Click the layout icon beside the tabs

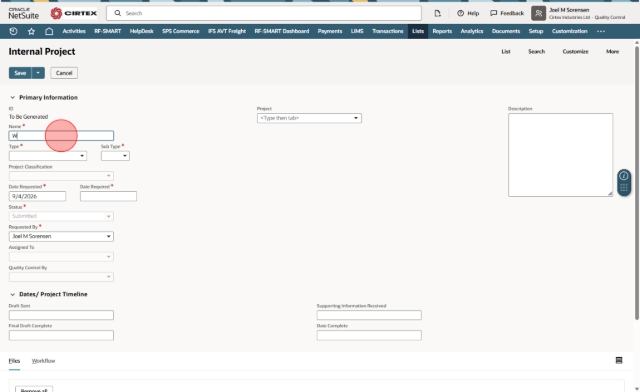619,360
